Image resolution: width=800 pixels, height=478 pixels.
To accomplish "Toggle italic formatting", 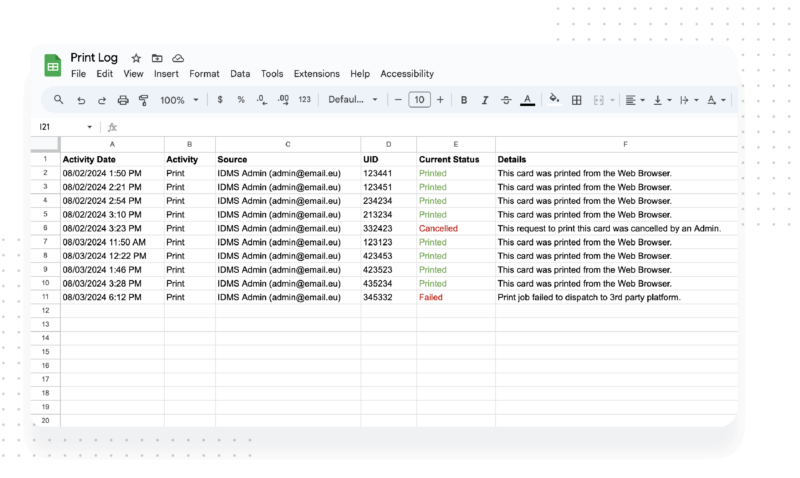I will tap(485, 100).
